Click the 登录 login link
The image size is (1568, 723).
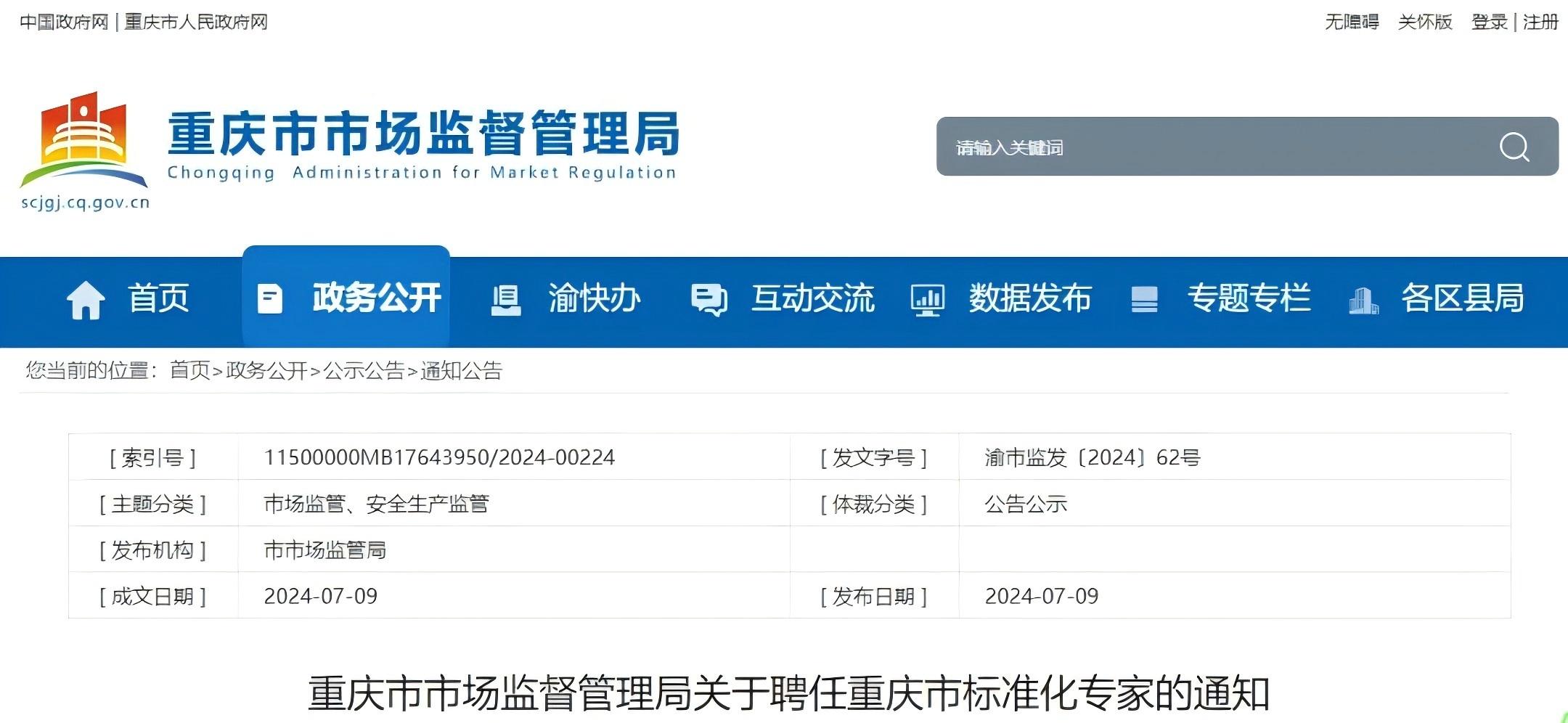coord(1489,22)
